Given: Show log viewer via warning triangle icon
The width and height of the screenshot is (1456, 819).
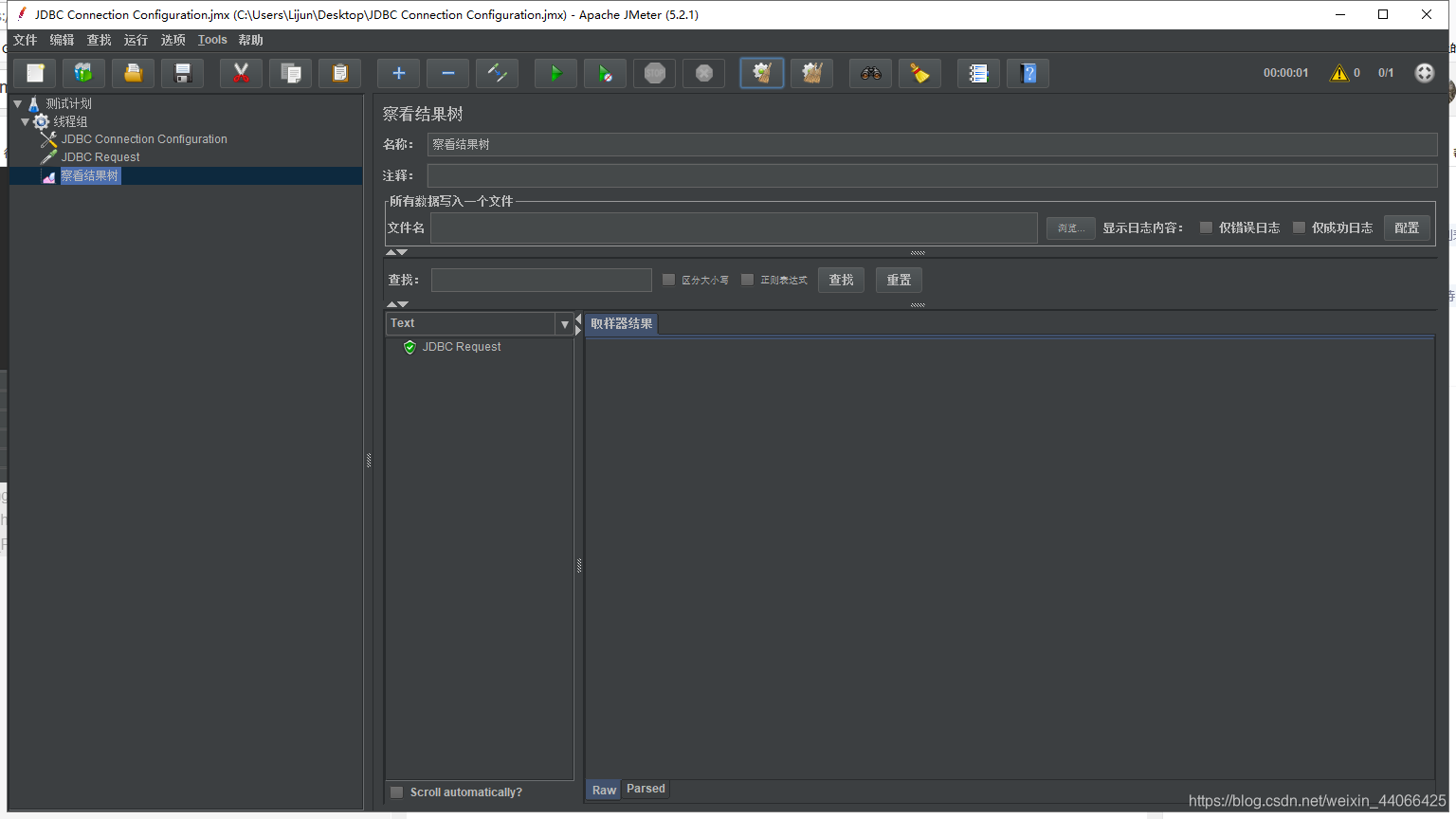Looking at the screenshot, I should click(x=1339, y=73).
